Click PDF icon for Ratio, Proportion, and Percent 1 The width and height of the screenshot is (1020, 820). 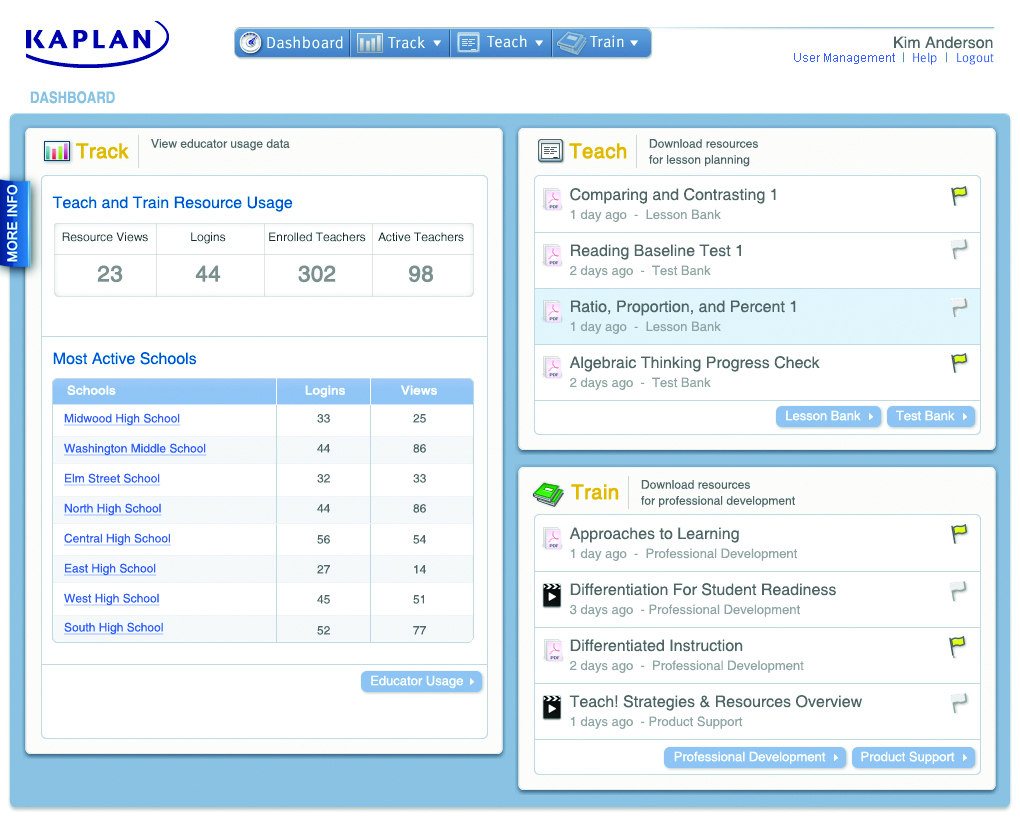tap(552, 311)
